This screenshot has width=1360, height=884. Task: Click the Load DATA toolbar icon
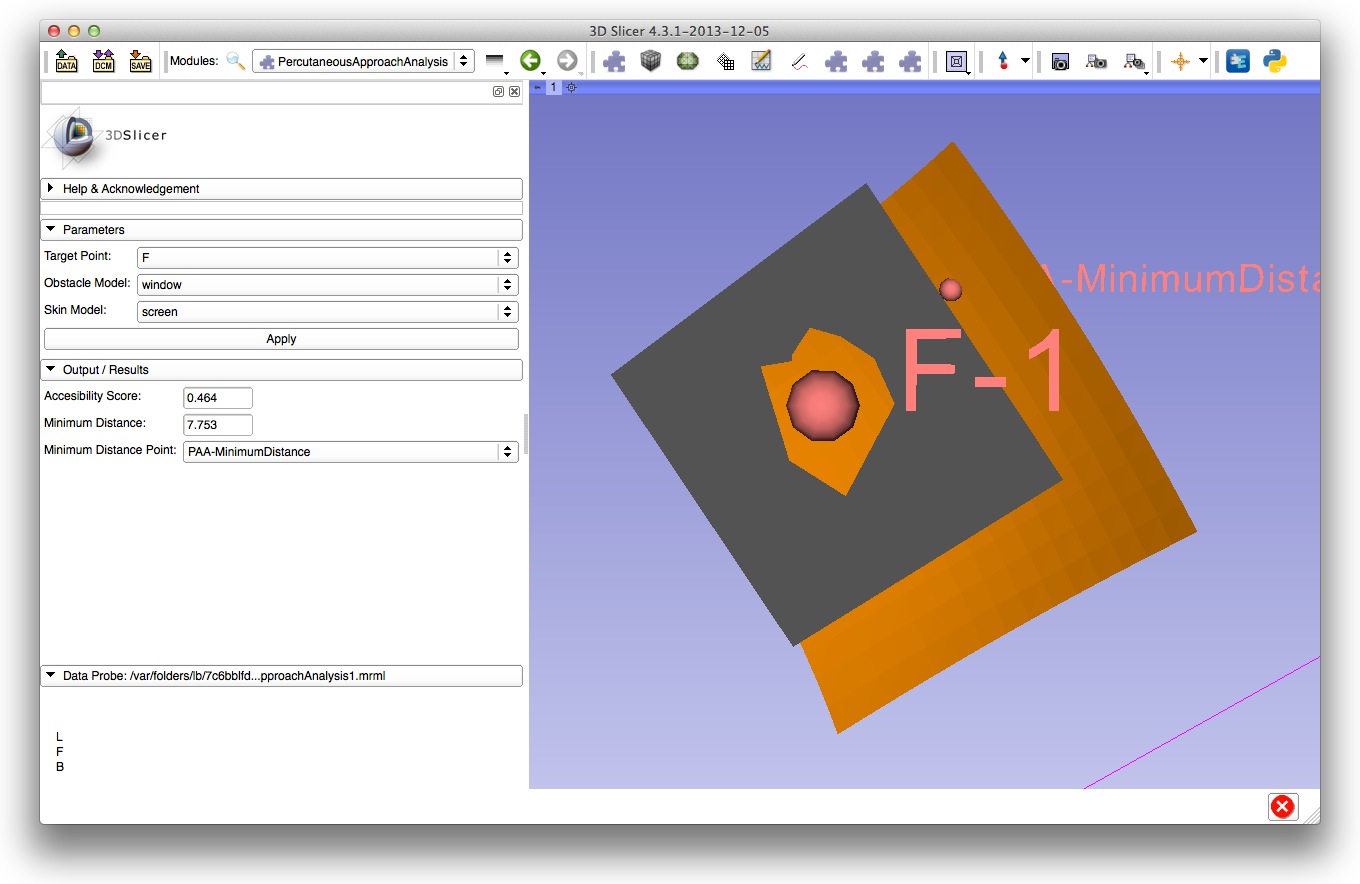(67, 62)
